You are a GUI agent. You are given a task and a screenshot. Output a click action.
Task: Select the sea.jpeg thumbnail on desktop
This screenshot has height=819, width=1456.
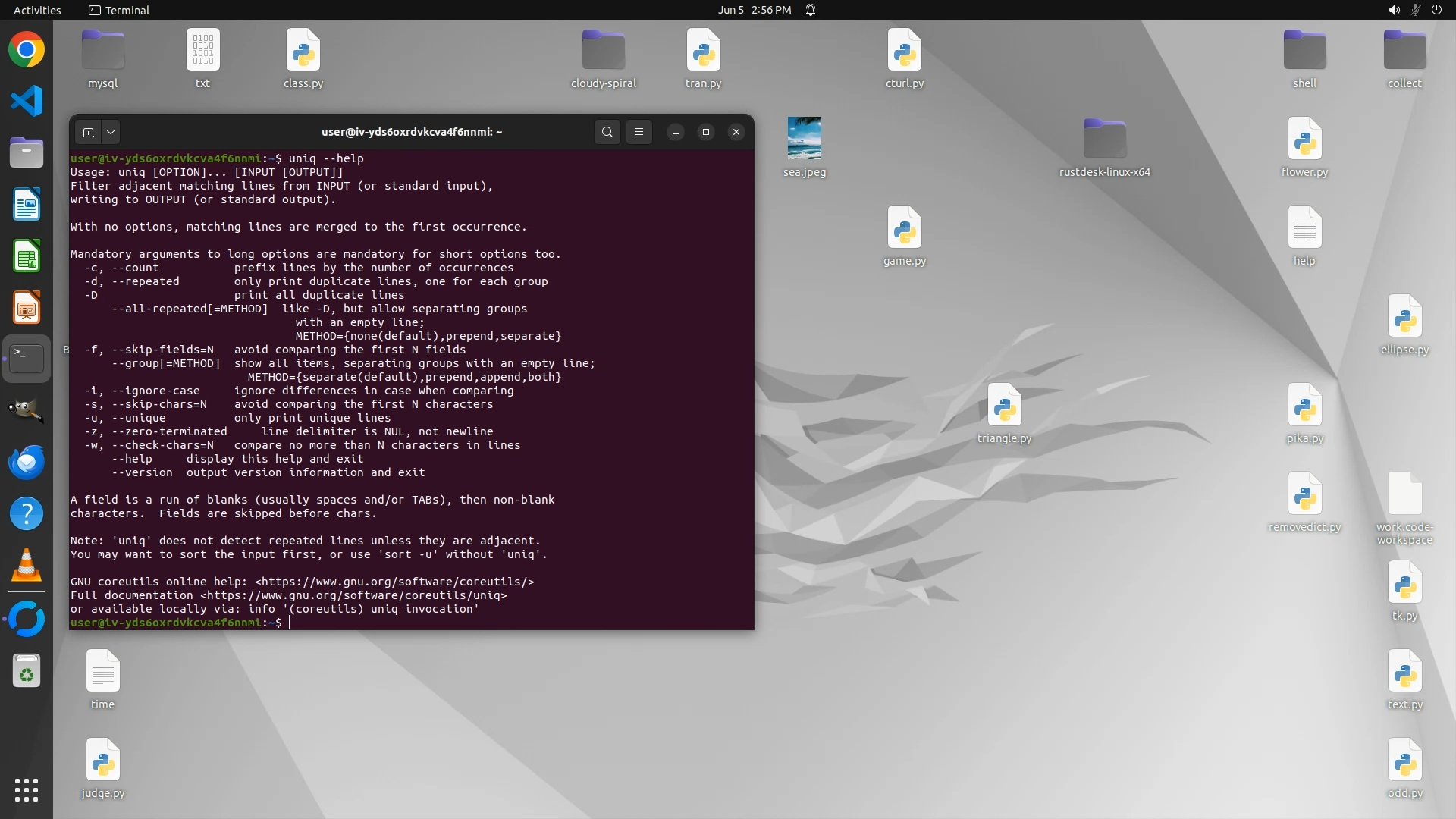coord(804,138)
